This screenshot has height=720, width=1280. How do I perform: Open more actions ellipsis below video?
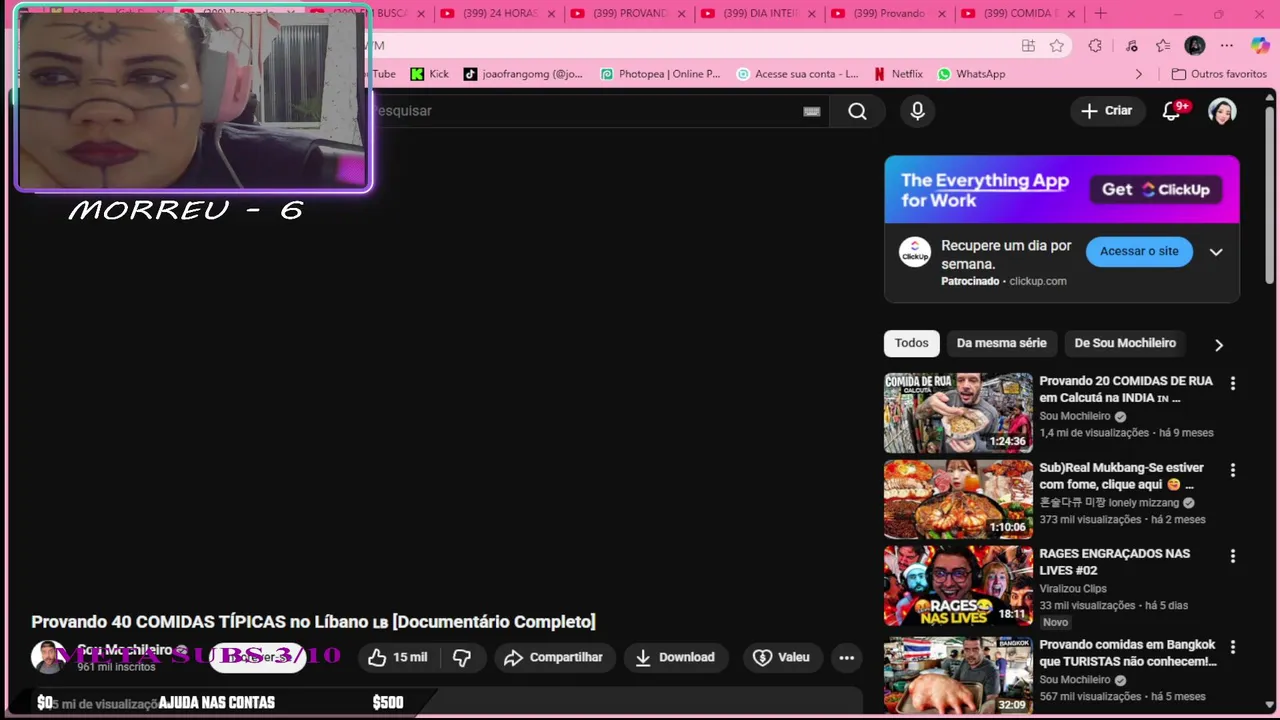847,657
